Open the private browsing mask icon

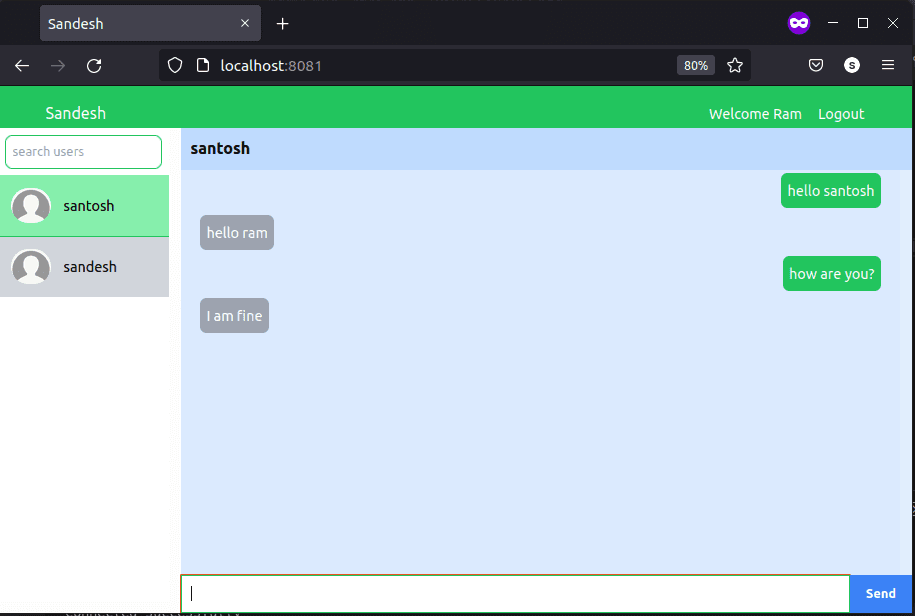[x=798, y=23]
